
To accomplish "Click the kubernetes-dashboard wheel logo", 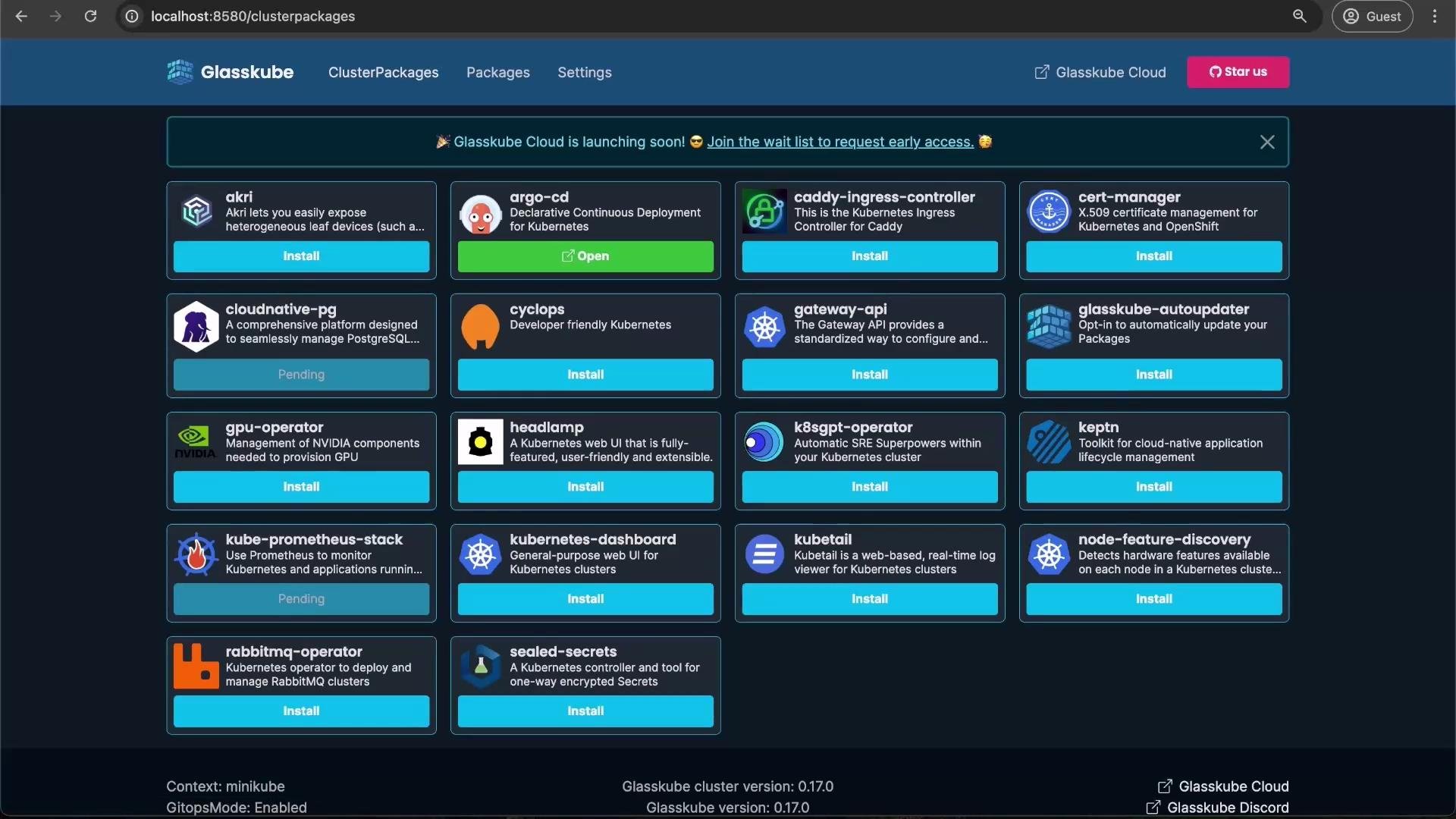I will 480,554.
